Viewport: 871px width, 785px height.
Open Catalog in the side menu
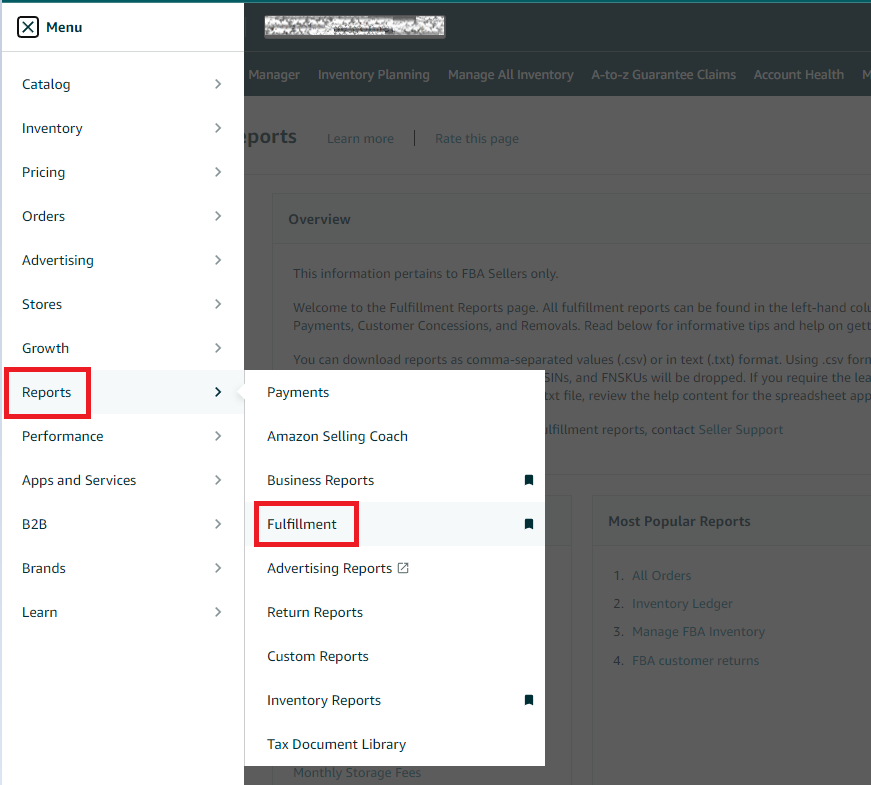coord(46,84)
